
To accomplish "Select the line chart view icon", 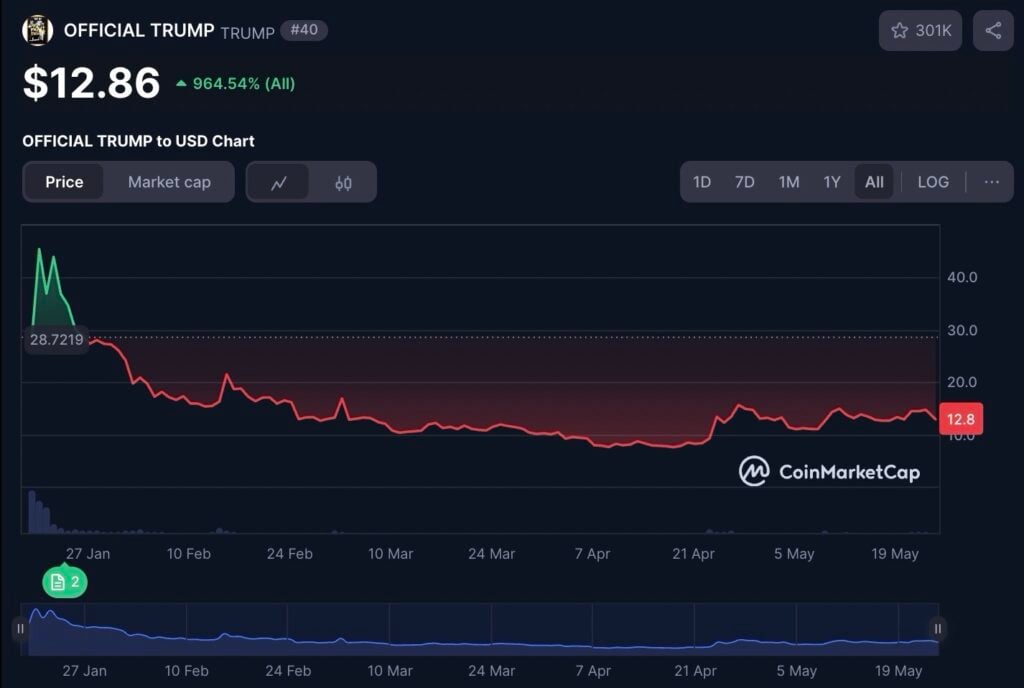I will click(x=279, y=183).
